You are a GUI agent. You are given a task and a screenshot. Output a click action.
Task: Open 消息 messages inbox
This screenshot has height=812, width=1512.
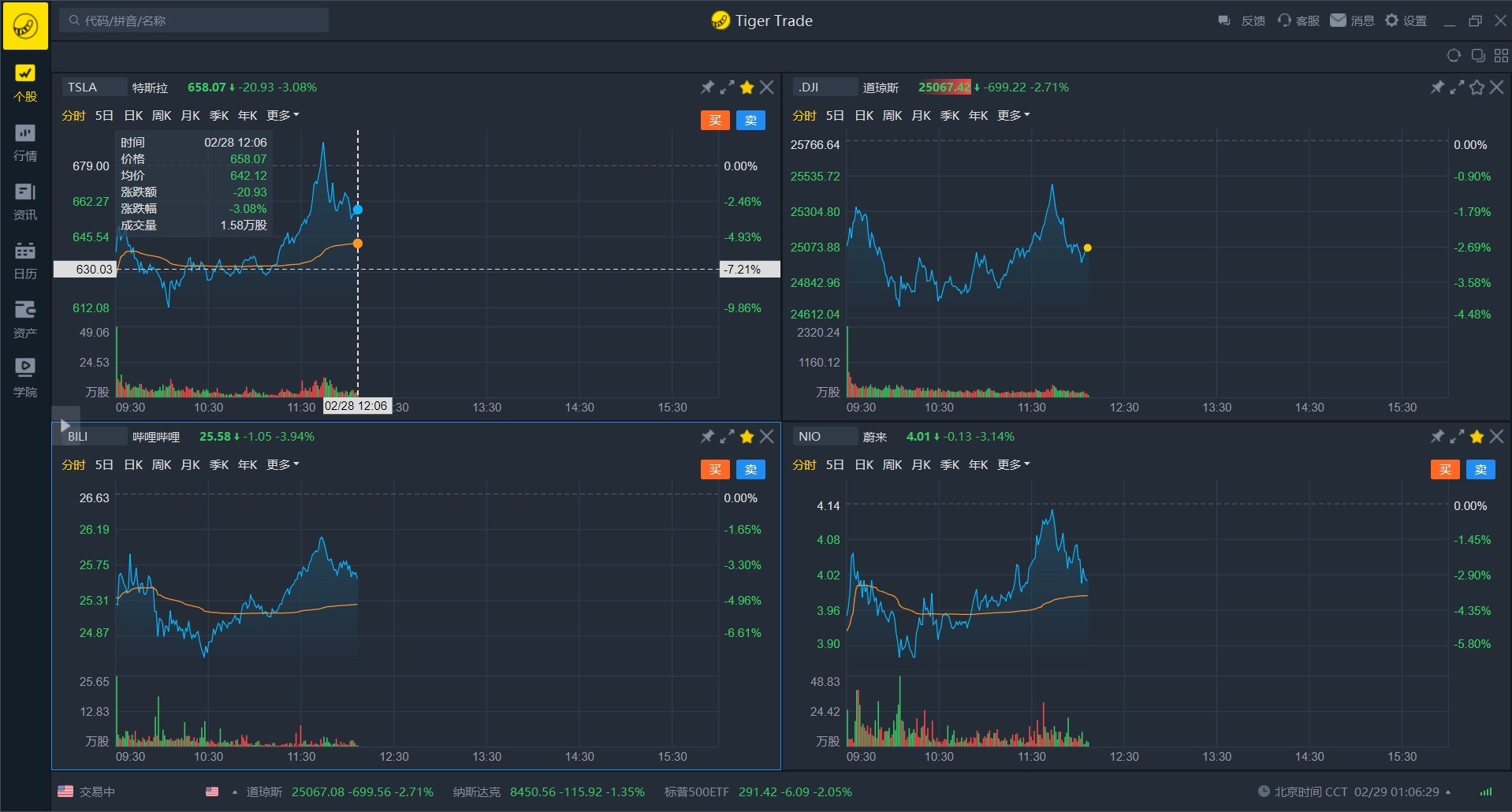pyautogui.click(x=1353, y=20)
